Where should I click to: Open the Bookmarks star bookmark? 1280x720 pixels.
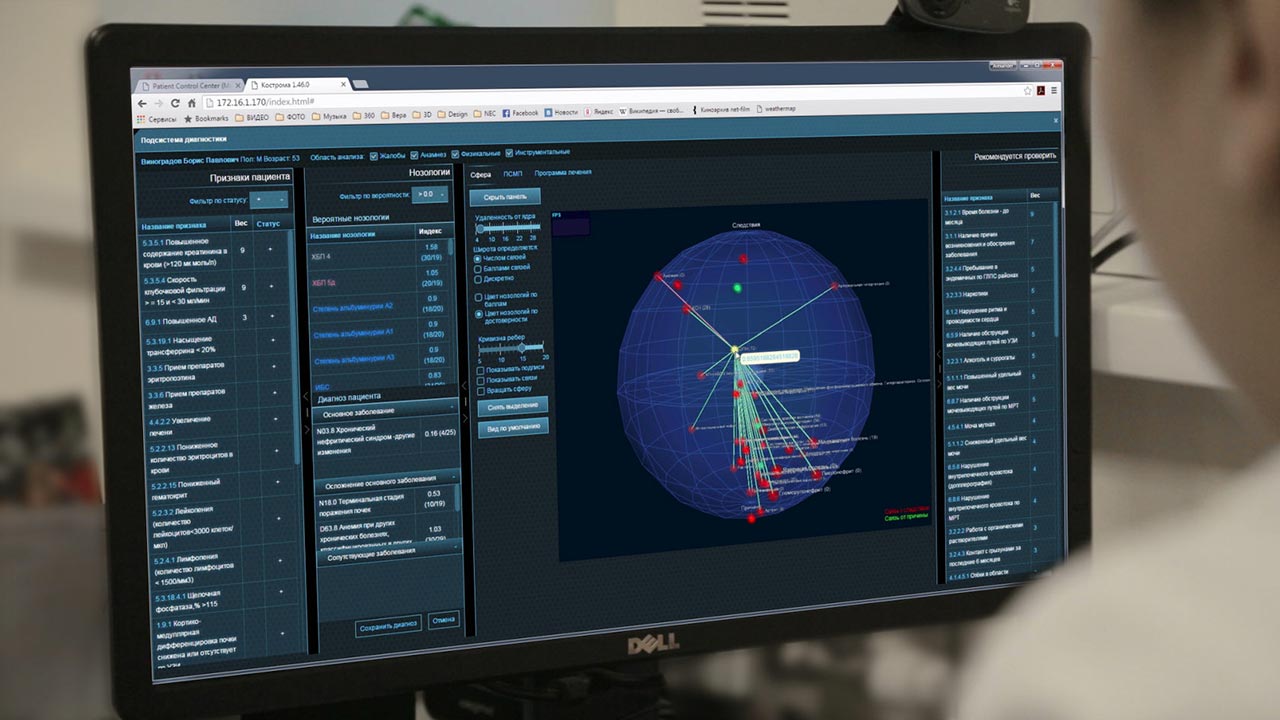point(207,118)
